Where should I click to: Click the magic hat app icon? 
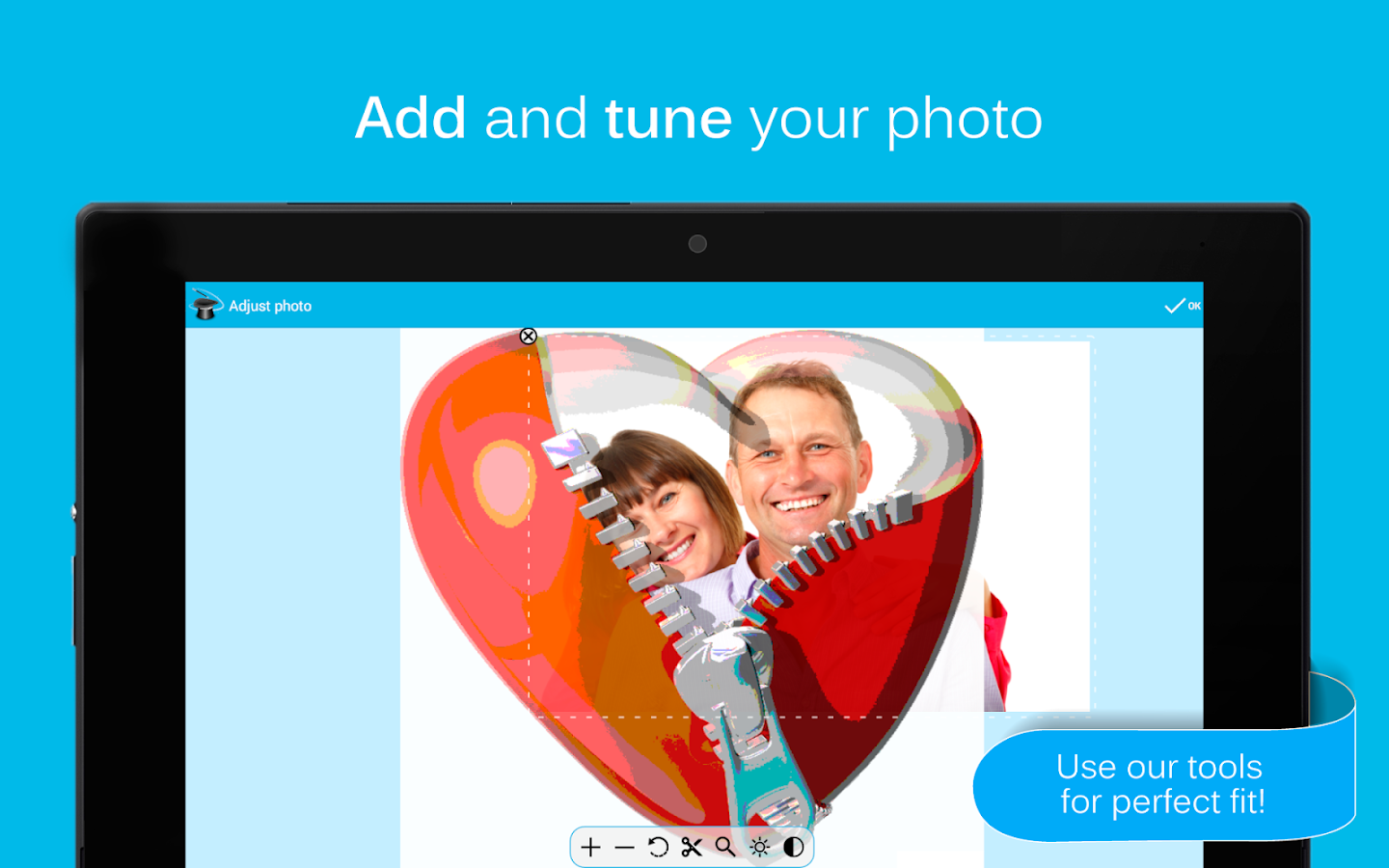coord(206,305)
